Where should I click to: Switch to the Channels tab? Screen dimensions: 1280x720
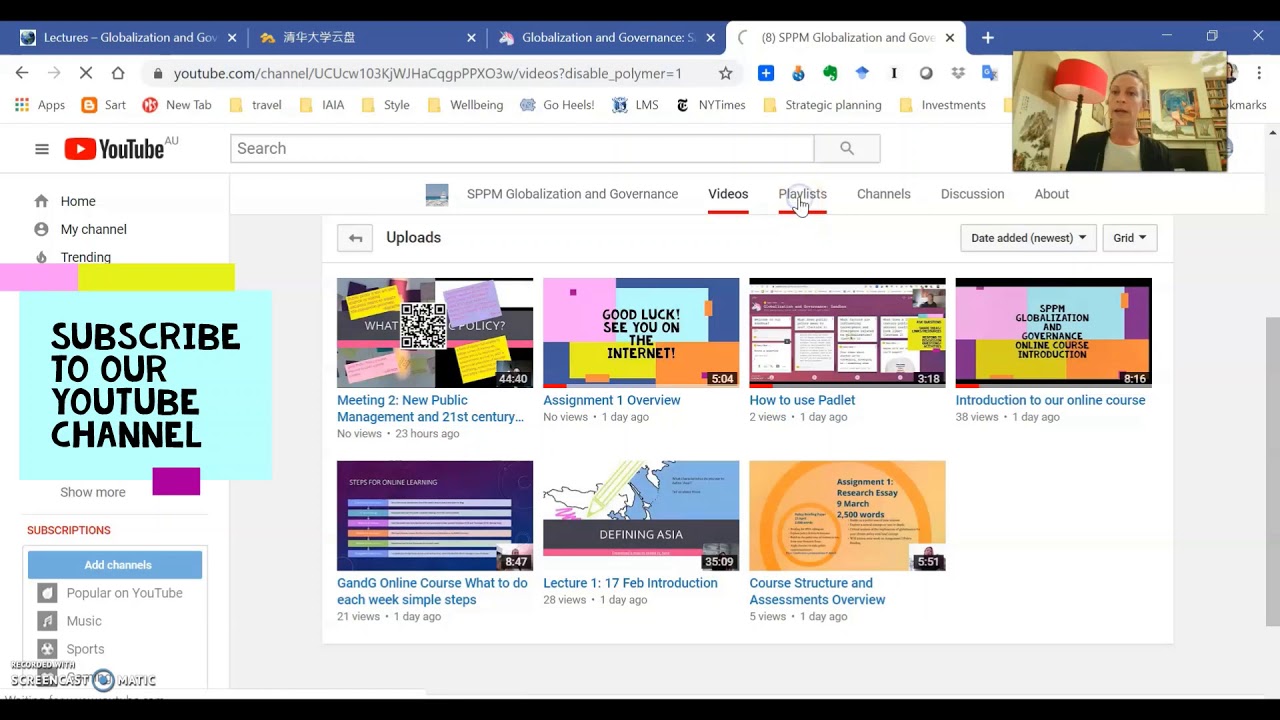pos(884,194)
